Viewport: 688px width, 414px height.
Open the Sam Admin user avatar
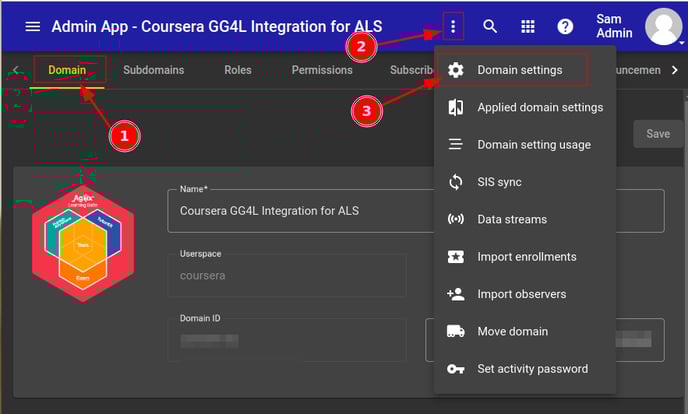[x=663, y=26]
